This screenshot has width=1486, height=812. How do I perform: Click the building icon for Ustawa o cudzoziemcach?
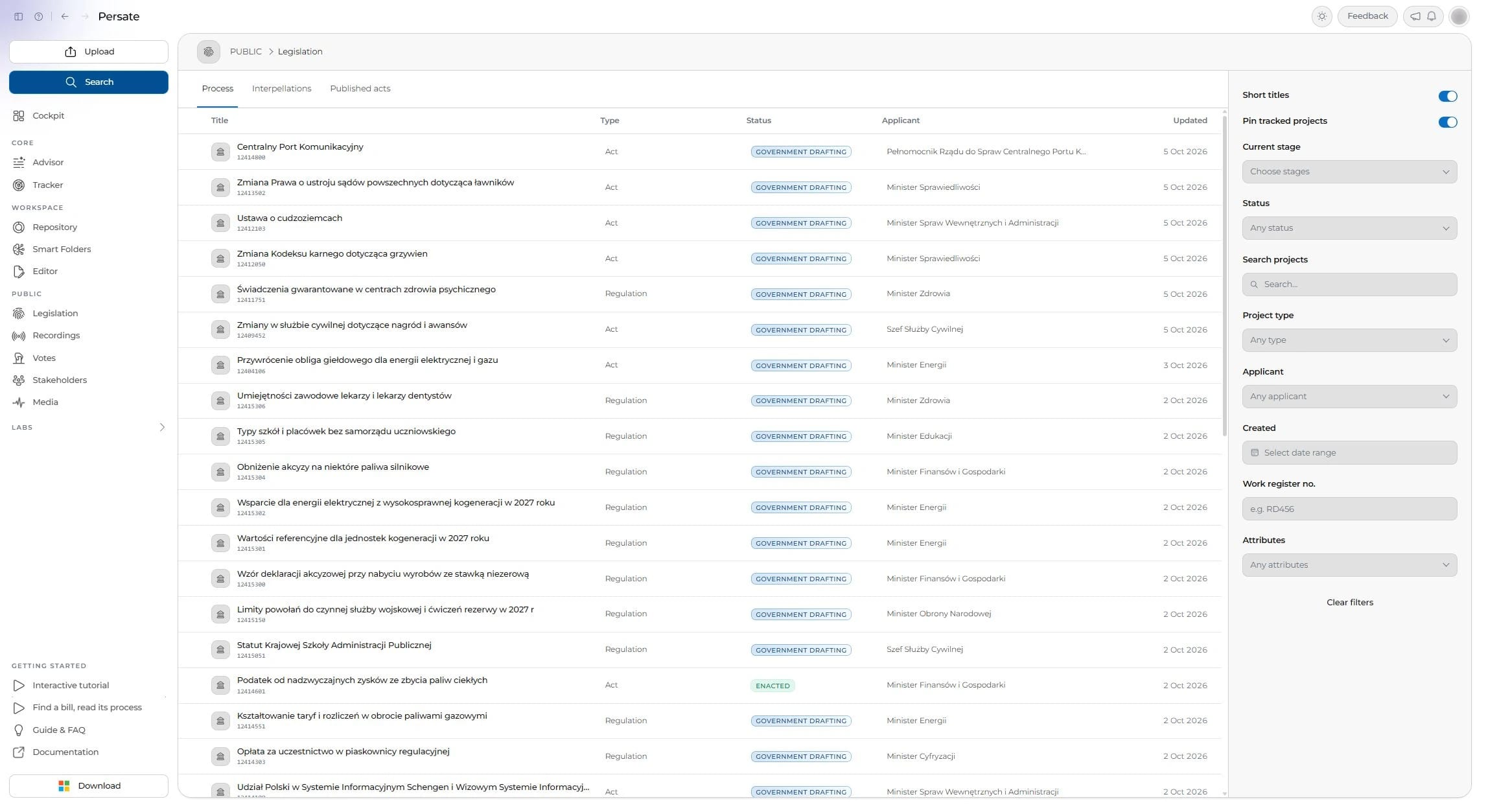(220, 223)
